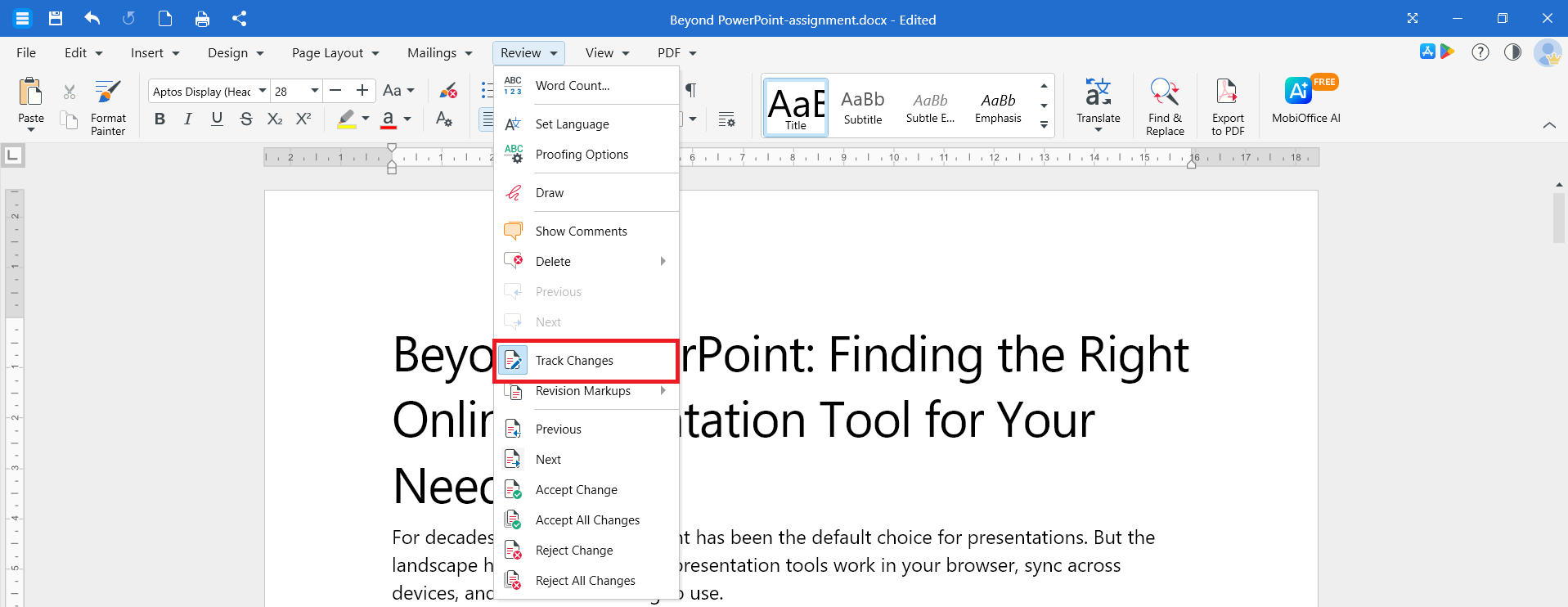Viewport: 1568px width, 607px height.
Task: Open the font size dropdown
Action: click(x=314, y=91)
